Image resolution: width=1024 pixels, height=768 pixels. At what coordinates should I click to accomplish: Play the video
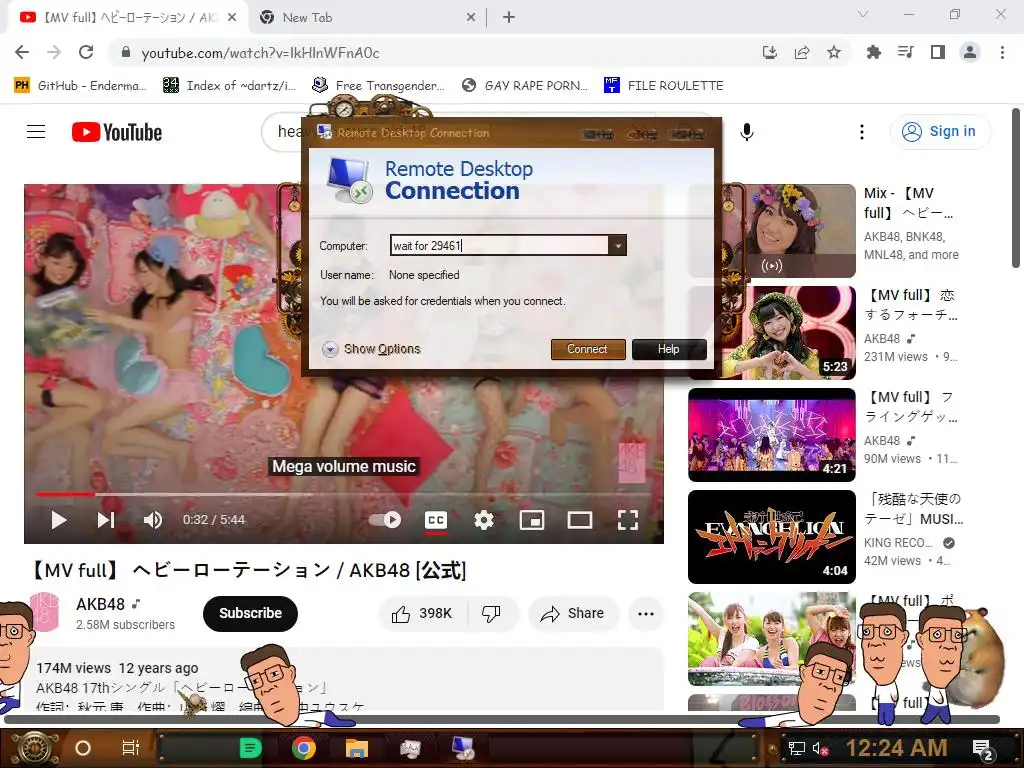point(59,520)
